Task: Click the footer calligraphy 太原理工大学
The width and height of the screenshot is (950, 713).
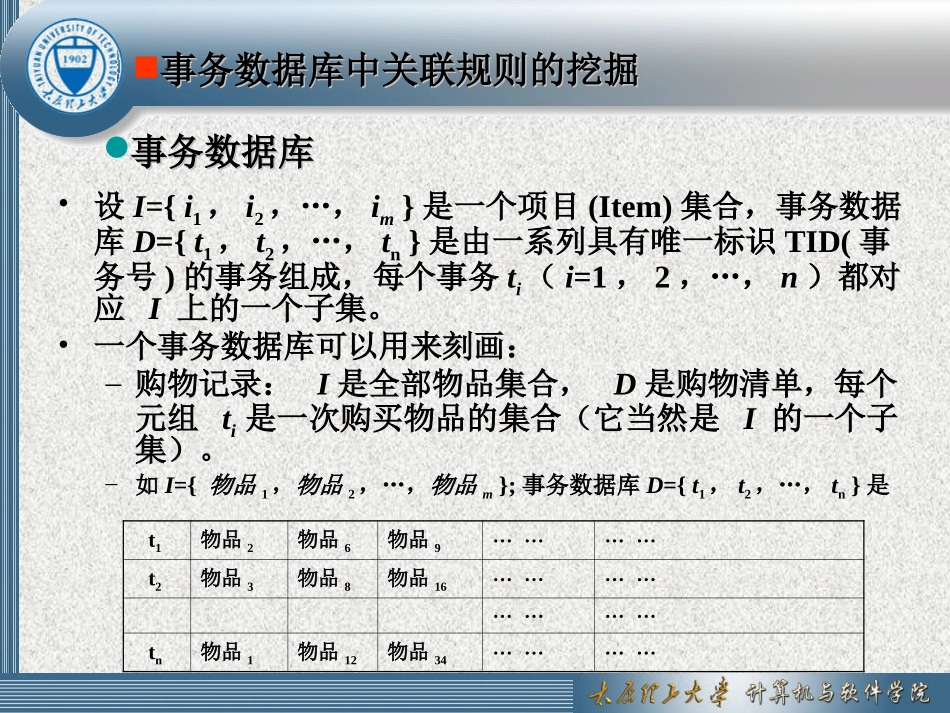Action: (659, 693)
